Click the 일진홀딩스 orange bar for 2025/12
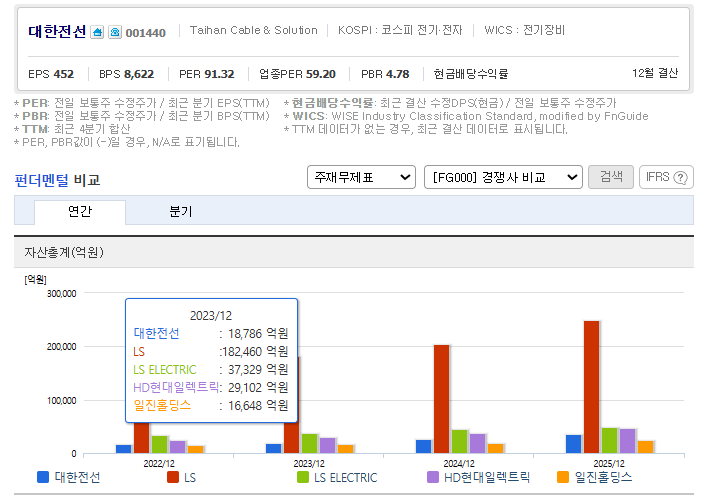 click(645, 447)
